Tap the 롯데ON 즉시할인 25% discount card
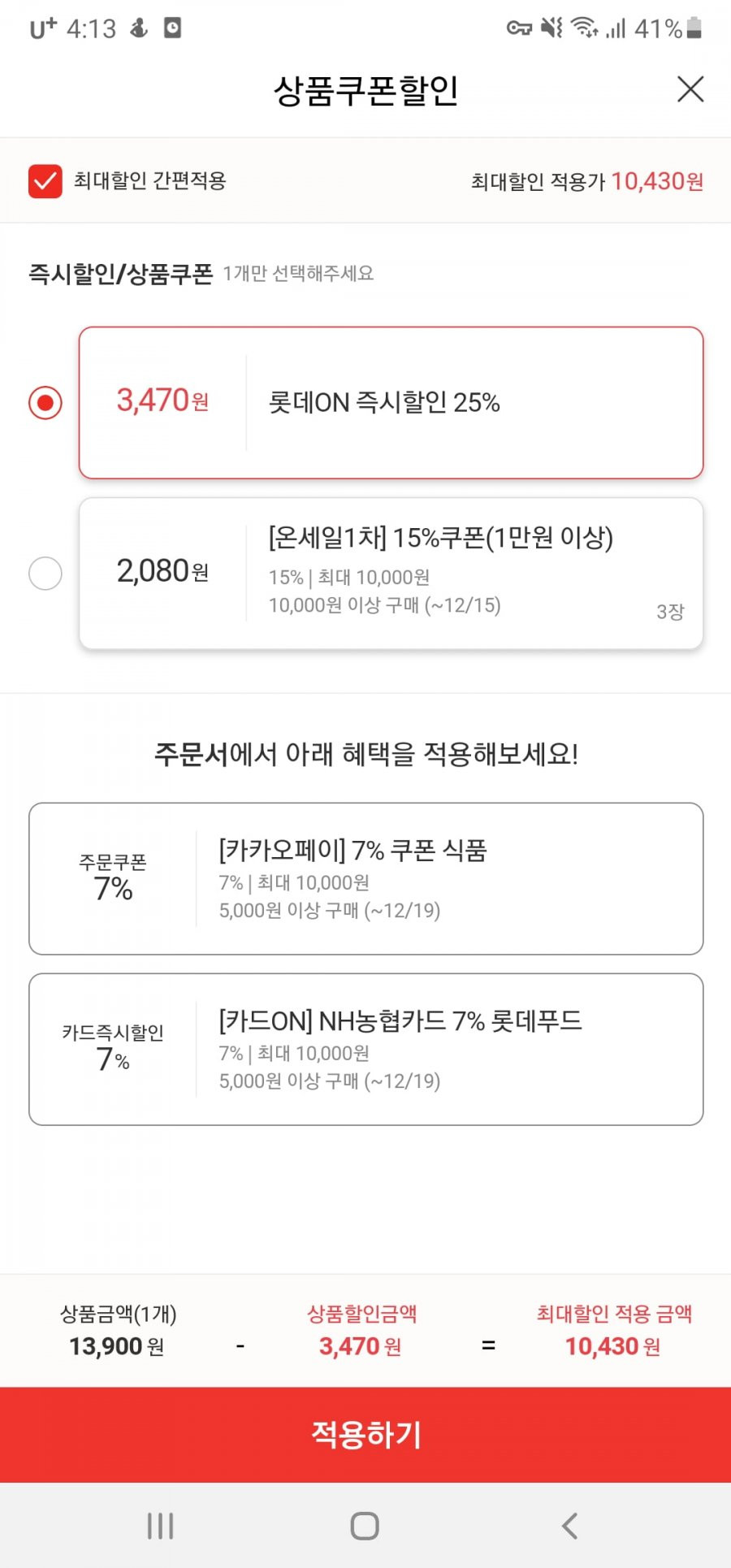The width and height of the screenshot is (731, 1568). coord(391,403)
